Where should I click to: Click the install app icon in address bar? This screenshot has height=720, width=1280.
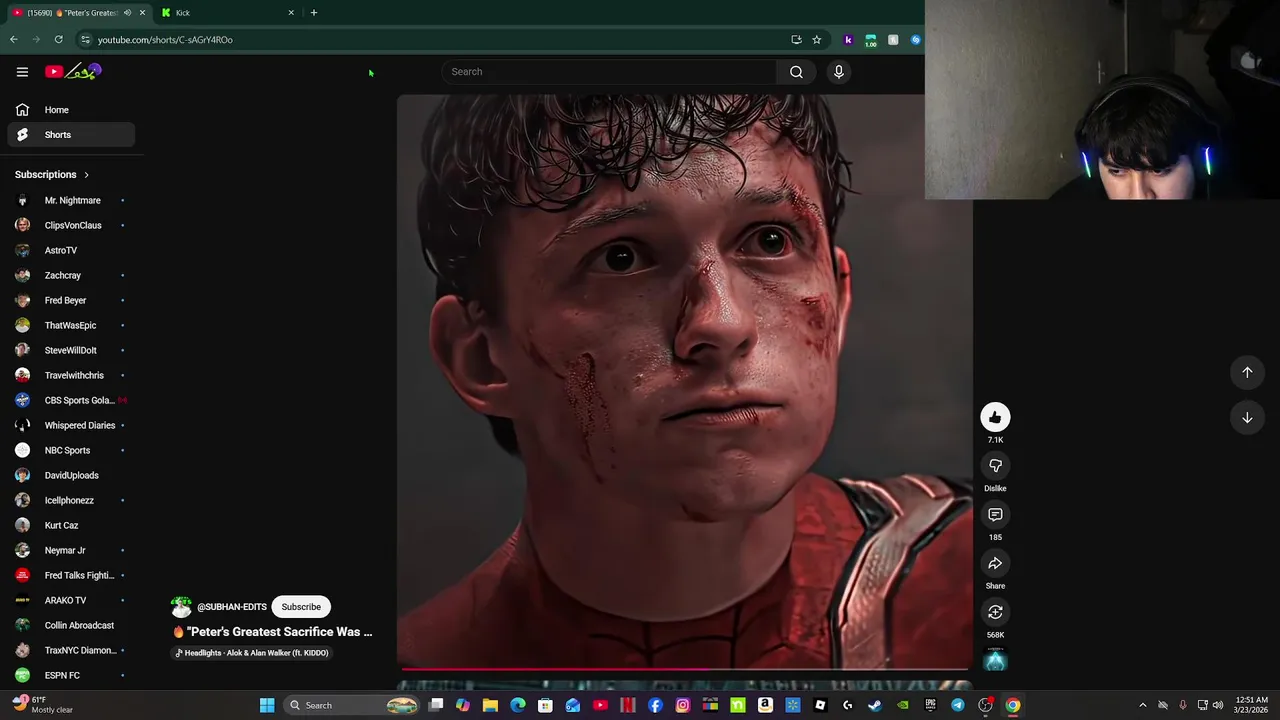click(x=796, y=40)
